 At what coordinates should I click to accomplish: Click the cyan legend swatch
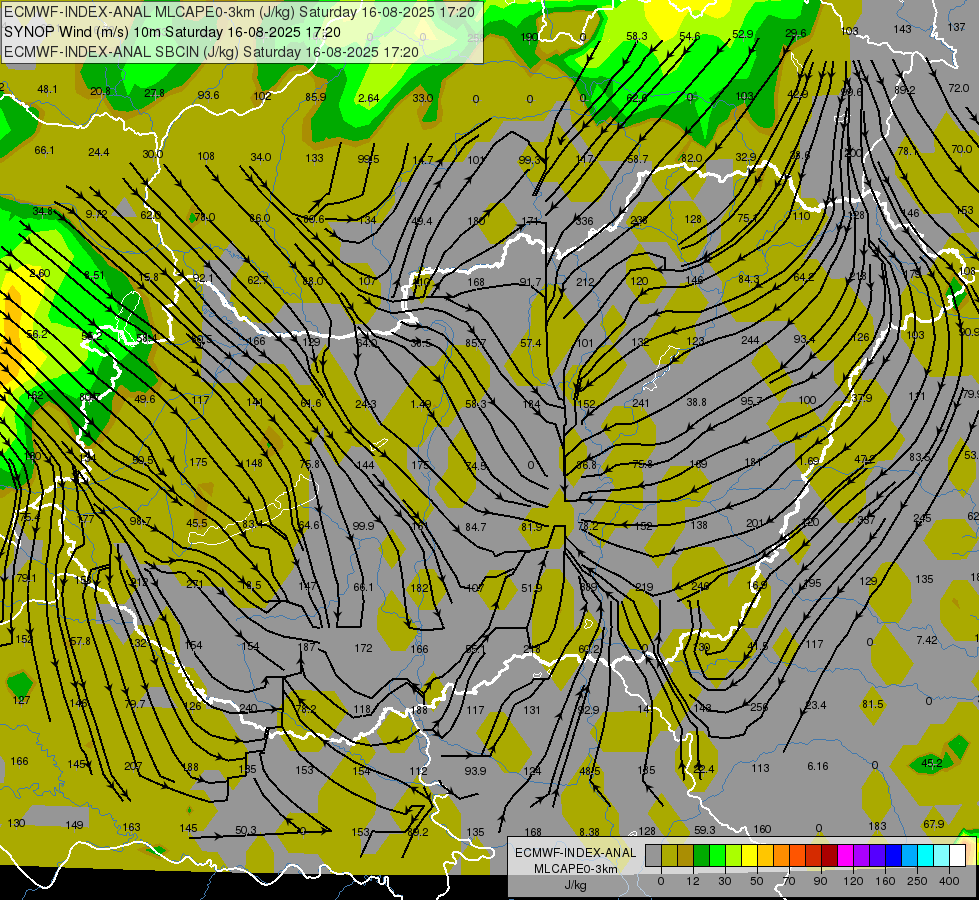925,855
